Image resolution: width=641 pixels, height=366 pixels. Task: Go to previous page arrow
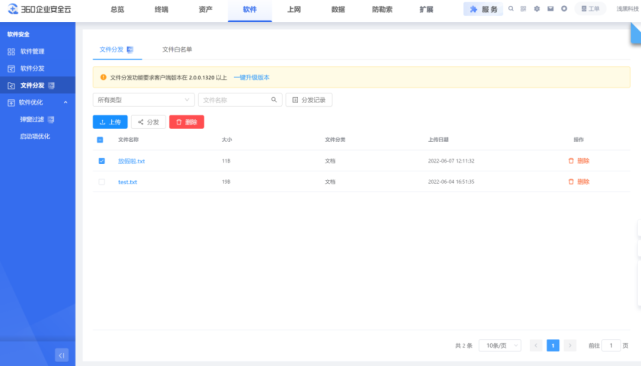pos(536,346)
